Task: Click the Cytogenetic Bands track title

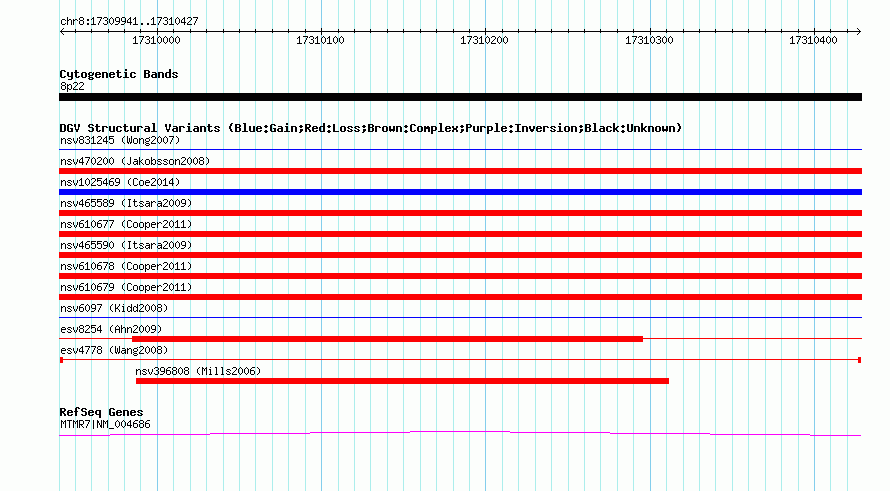Action: [x=119, y=74]
